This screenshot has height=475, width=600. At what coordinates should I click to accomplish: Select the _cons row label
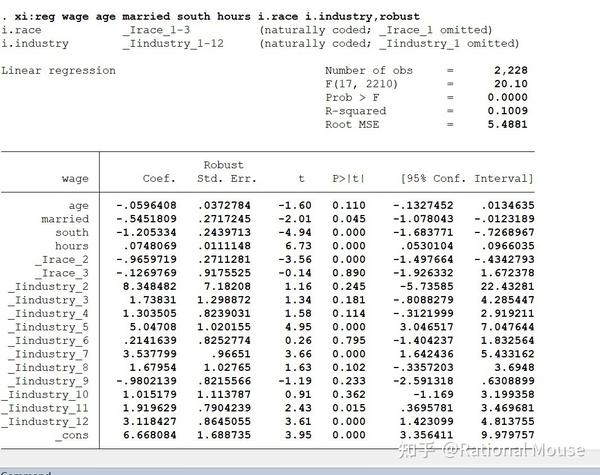pos(72,435)
